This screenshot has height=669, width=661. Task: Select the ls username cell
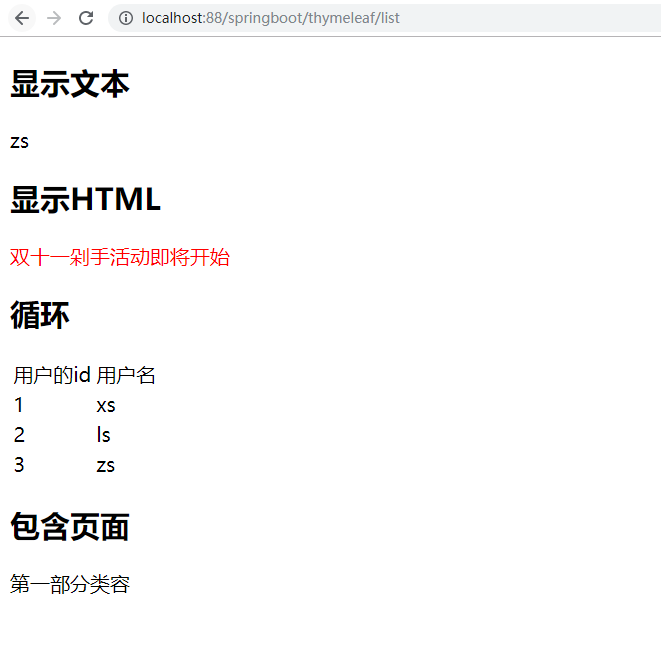click(104, 435)
